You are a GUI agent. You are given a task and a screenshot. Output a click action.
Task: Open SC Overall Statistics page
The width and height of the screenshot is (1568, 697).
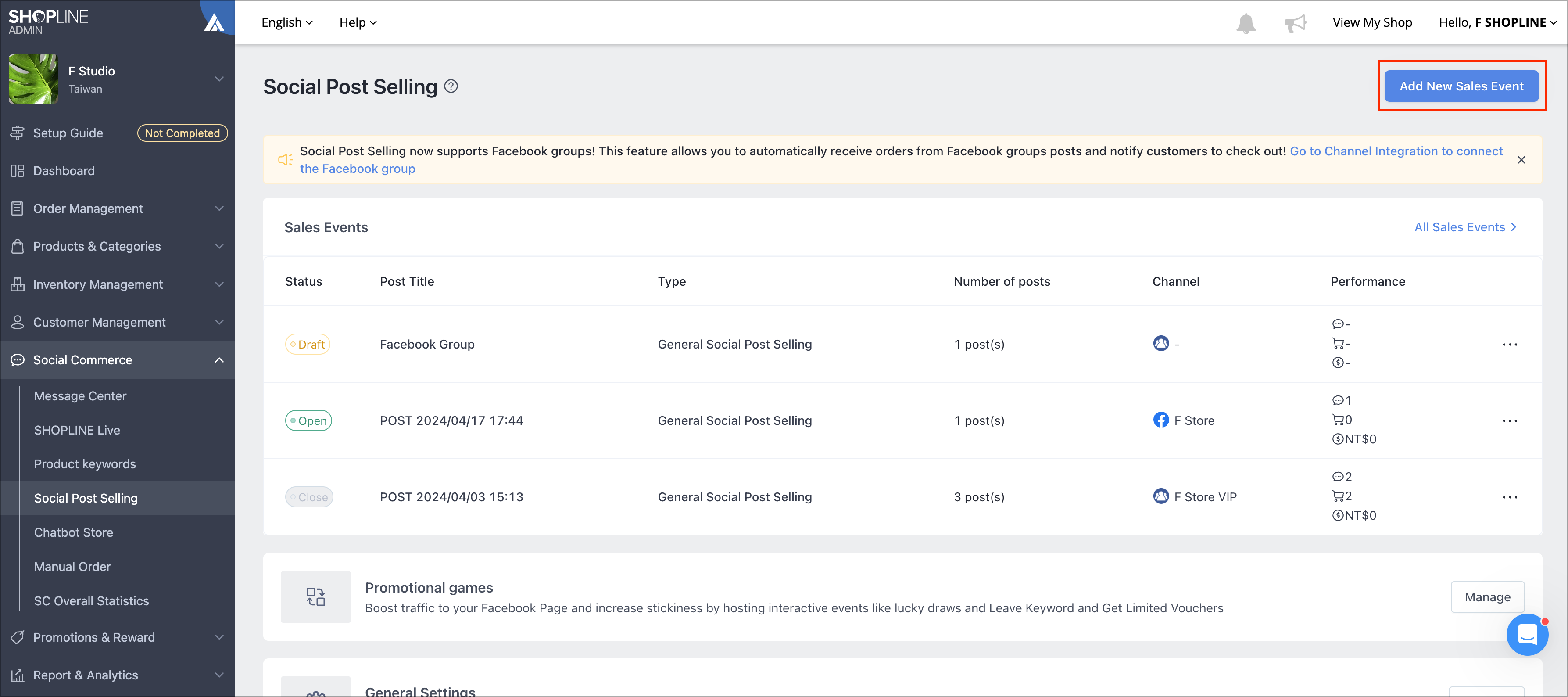[x=91, y=601]
